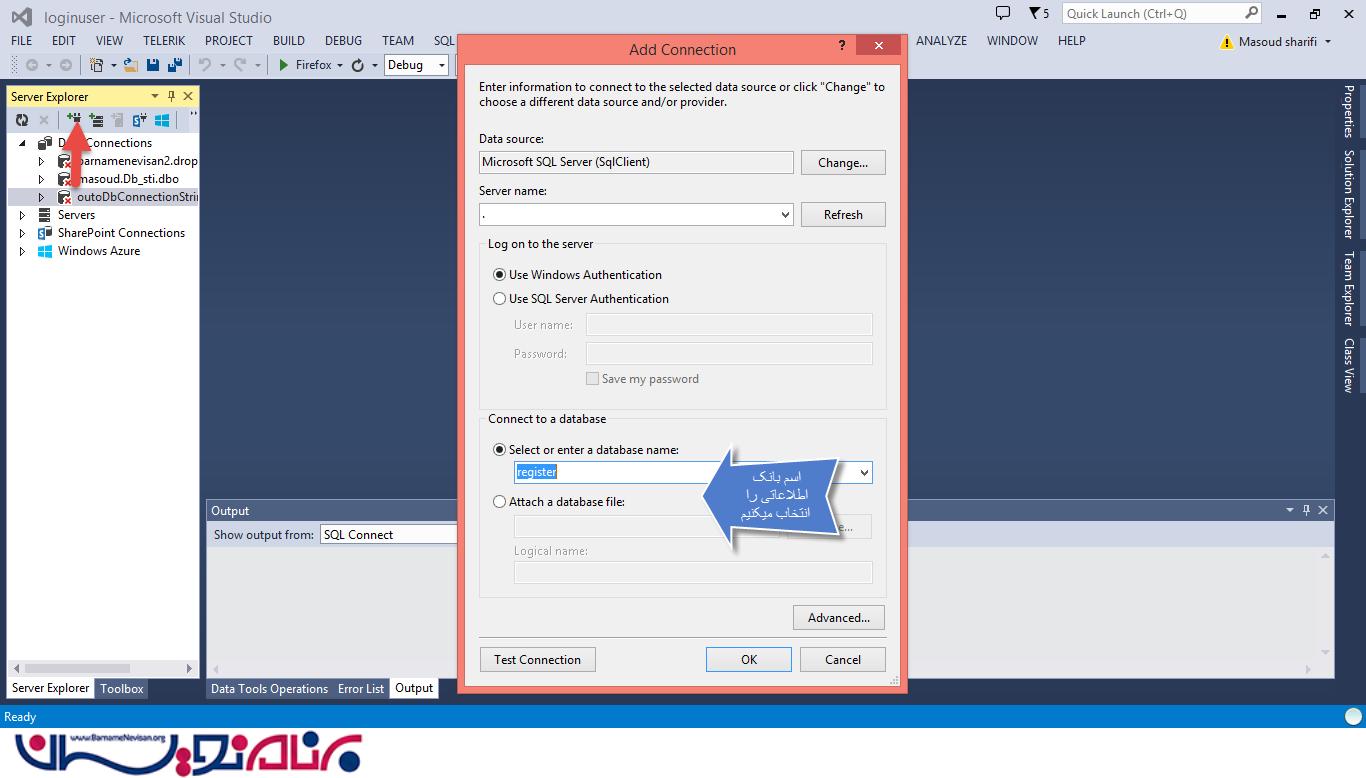Screen dimensions: 1366x778
Task: Click the Connect to SharePoint icon
Action: tap(139, 120)
